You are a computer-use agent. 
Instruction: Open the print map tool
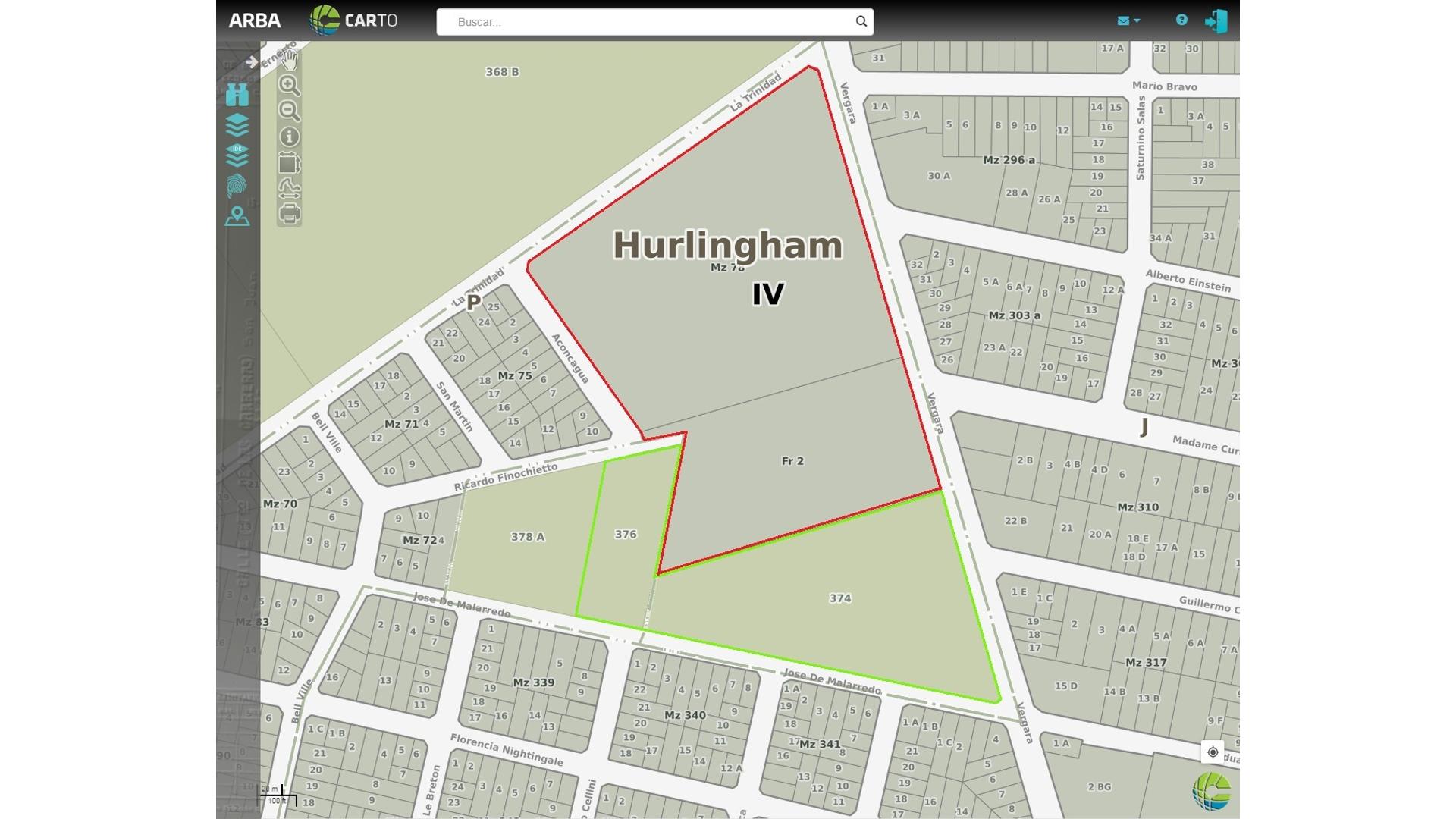pyautogui.click(x=289, y=214)
